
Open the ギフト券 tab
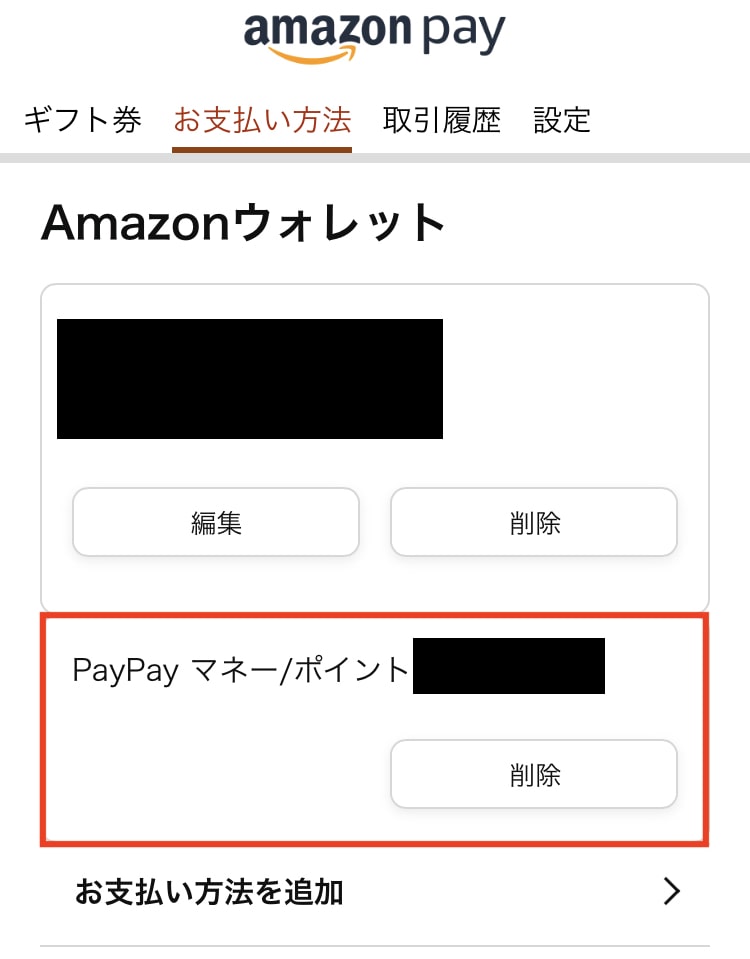coord(83,120)
